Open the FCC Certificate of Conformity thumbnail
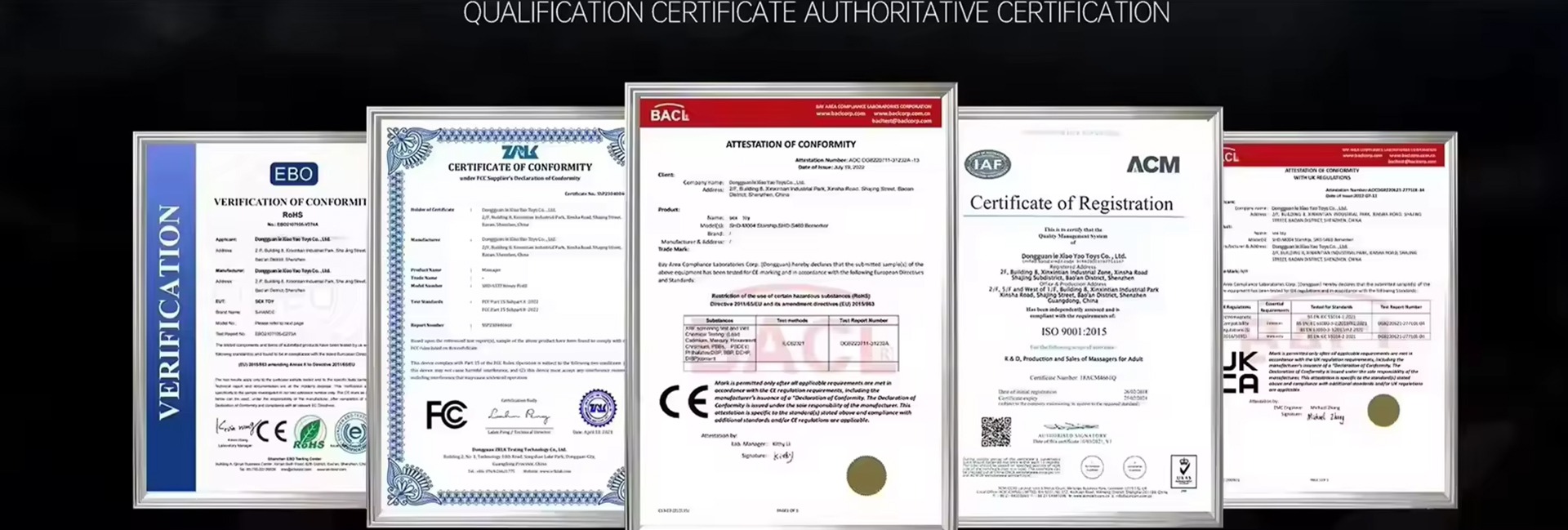This screenshot has height=530, width=1568. point(497,316)
